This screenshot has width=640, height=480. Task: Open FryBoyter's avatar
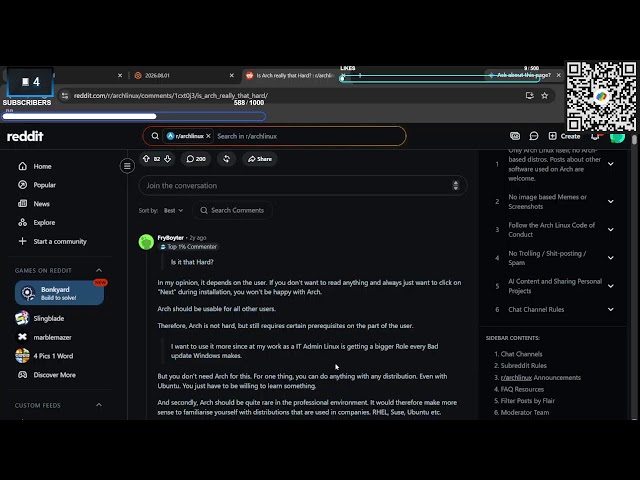[x=146, y=242]
